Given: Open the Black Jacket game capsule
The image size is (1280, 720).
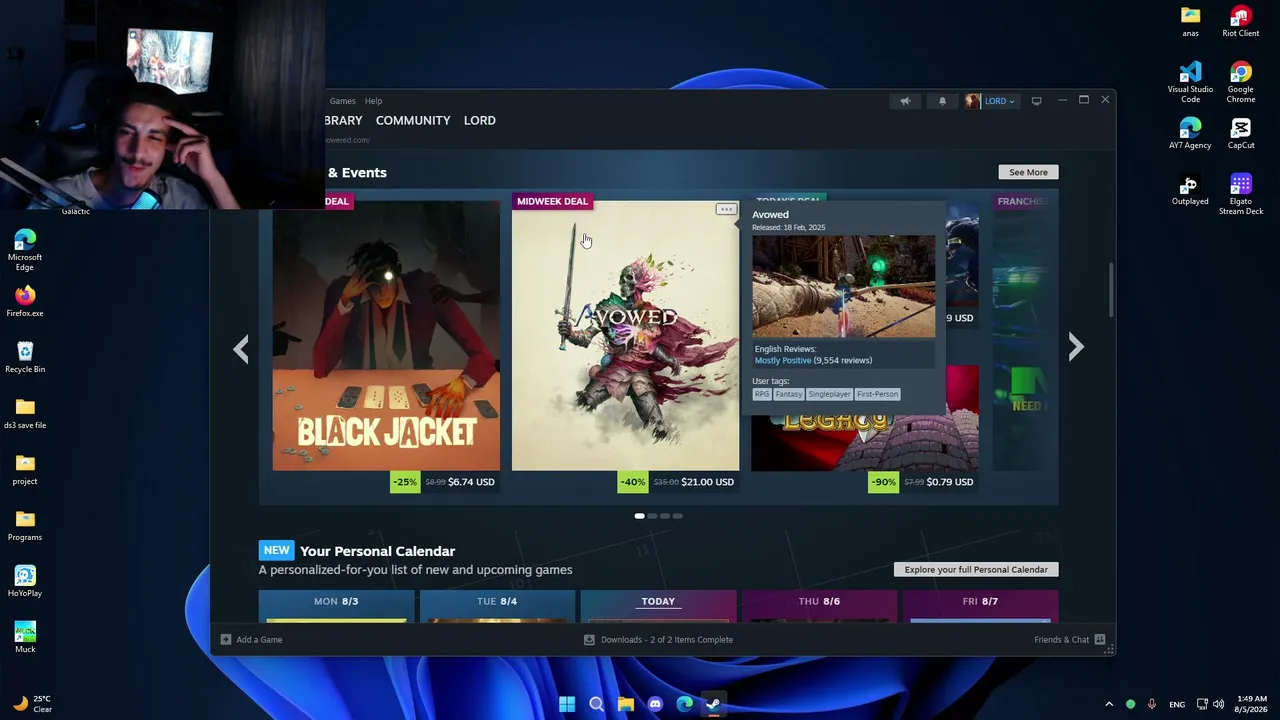Looking at the screenshot, I should point(386,336).
